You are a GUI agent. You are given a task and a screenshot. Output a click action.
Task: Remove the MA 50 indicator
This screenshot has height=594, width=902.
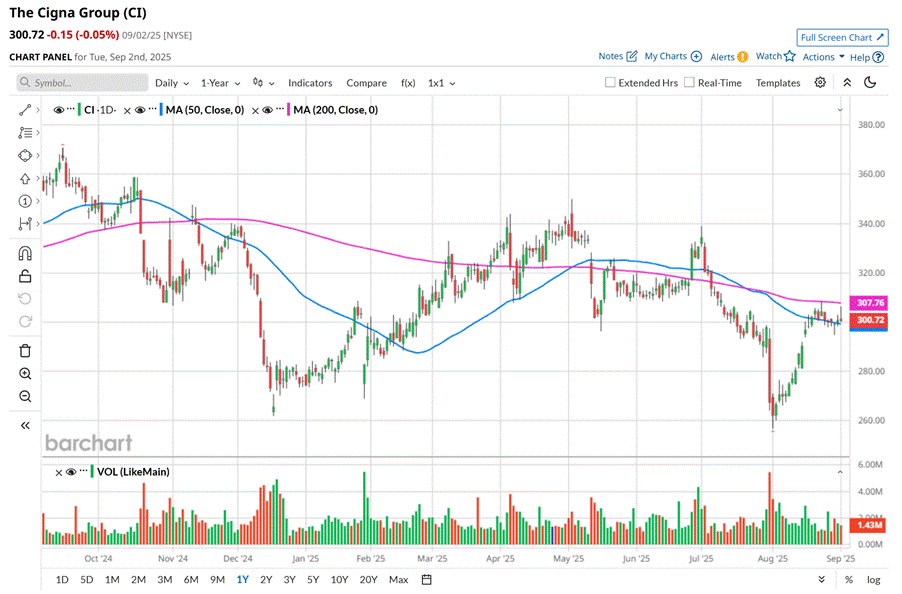(x=127, y=110)
